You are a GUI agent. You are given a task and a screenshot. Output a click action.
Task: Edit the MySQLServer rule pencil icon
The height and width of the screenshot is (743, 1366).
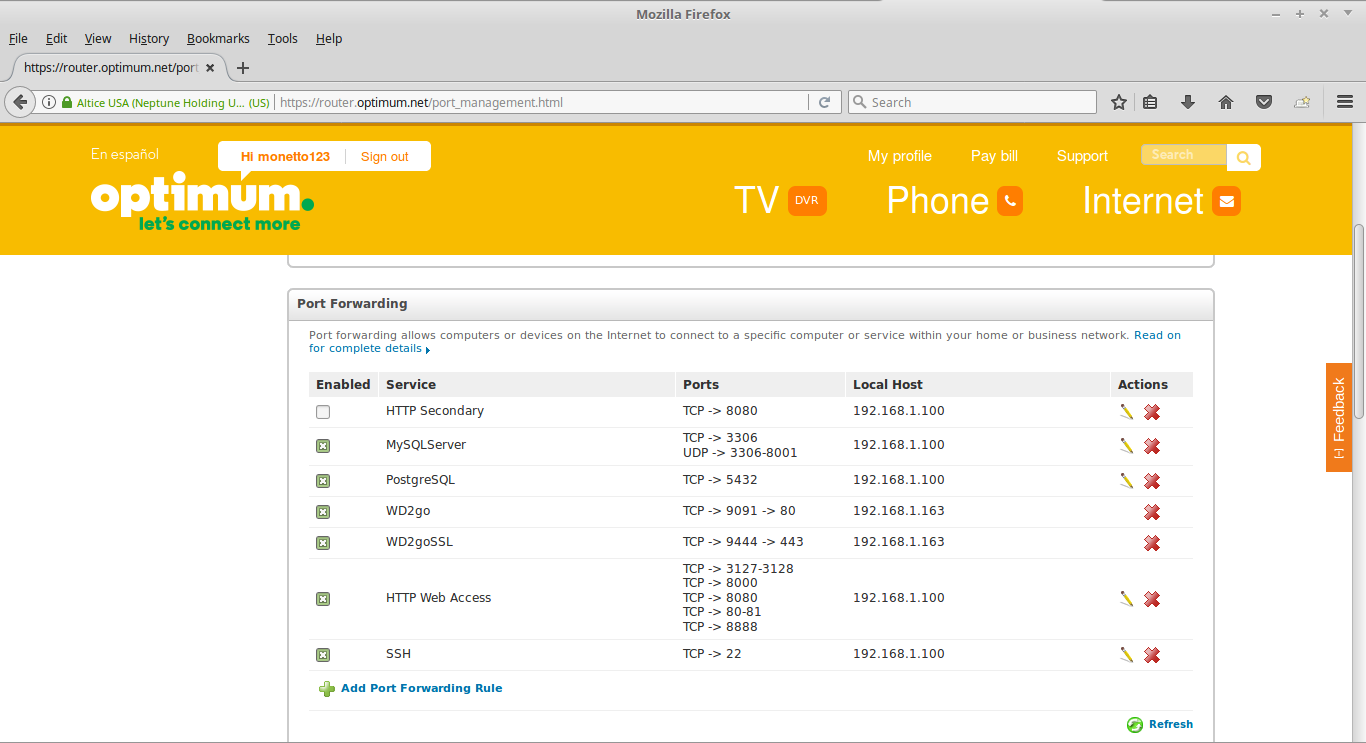pos(1127,446)
